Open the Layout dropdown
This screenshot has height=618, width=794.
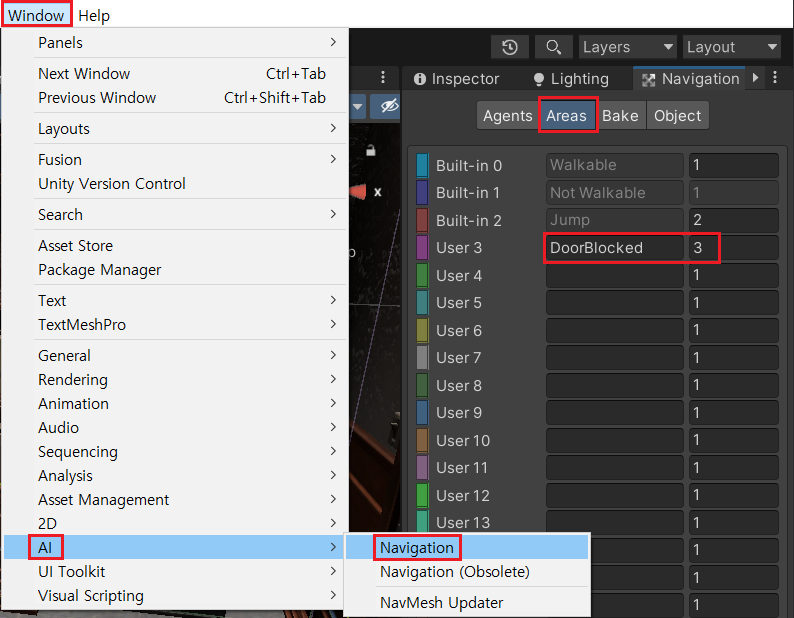pyautogui.click(x=732, y=47)
